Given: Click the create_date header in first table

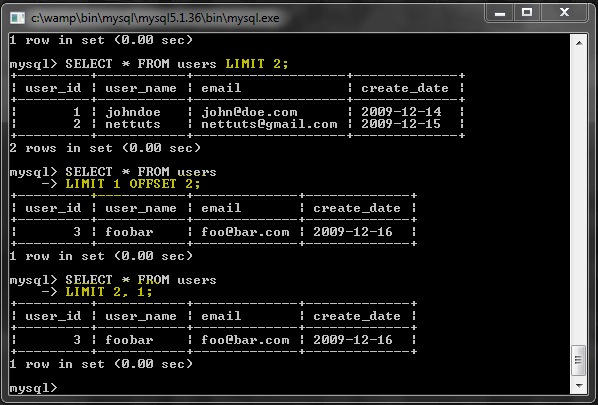Looking at the screenshot, I should (405, 88).
